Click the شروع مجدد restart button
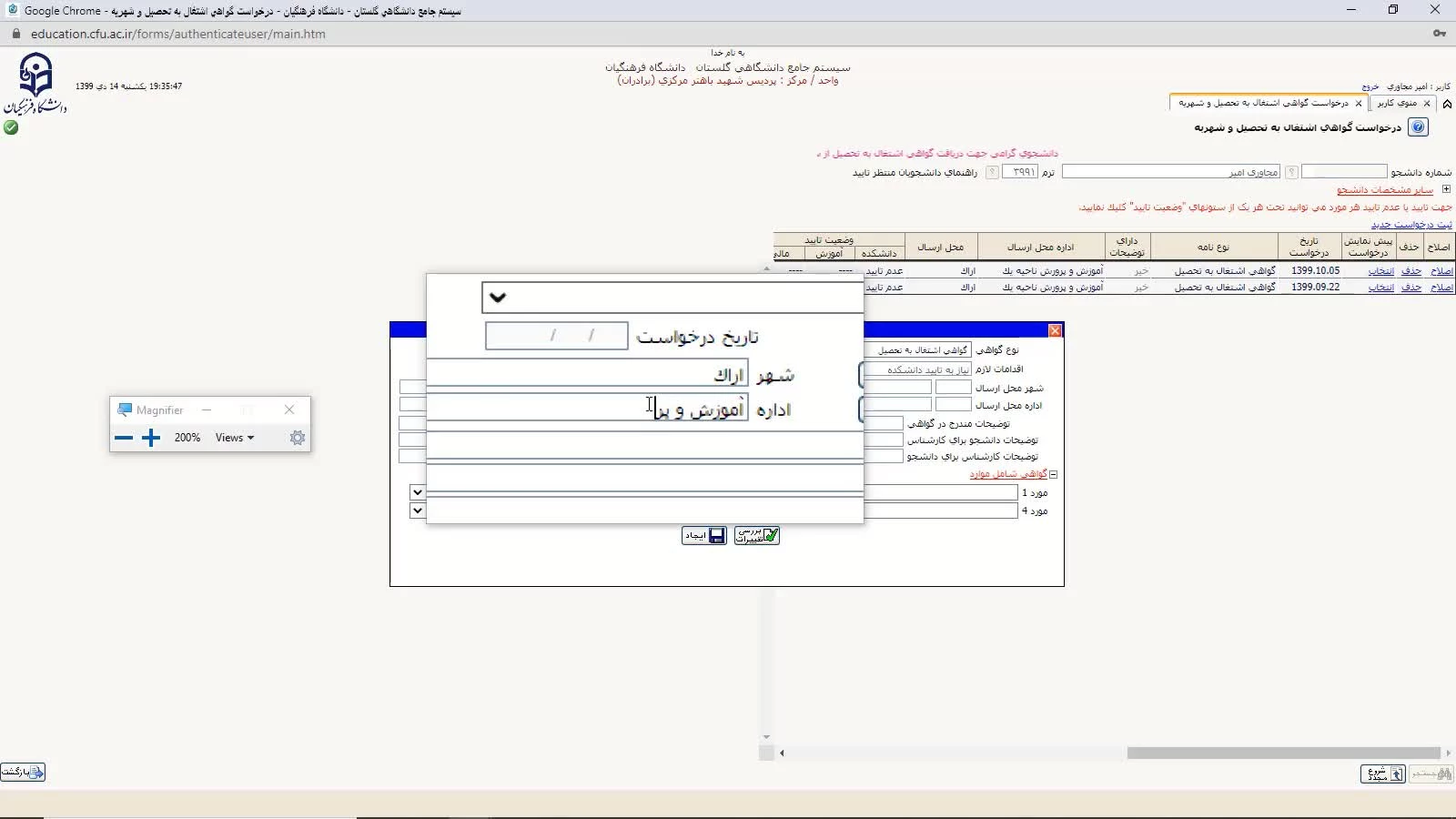Viewport: 1456px width, 819px height. pos(1382,773)
